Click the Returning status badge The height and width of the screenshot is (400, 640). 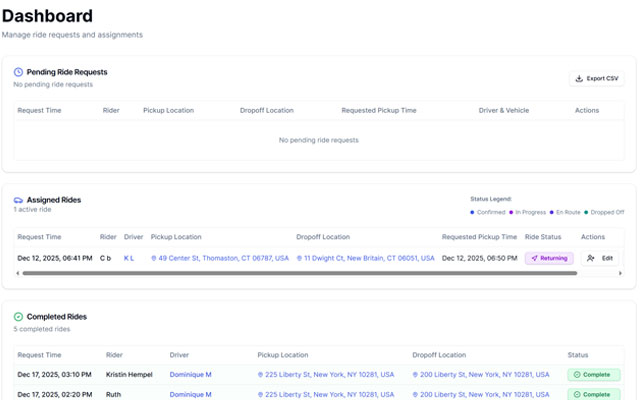point(549,258)
